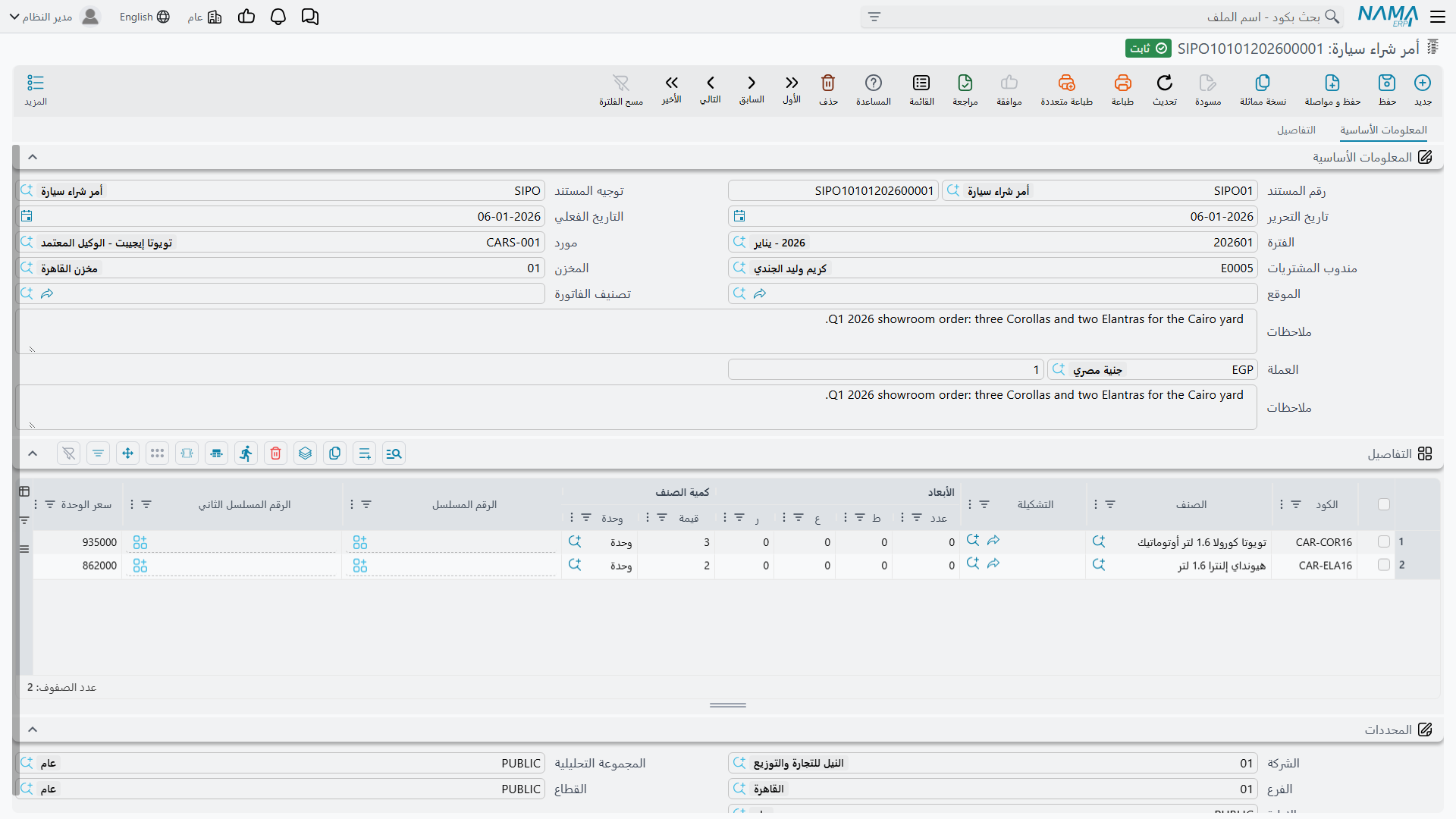Click the quantity cell of CAR-COR16 row

676,542
